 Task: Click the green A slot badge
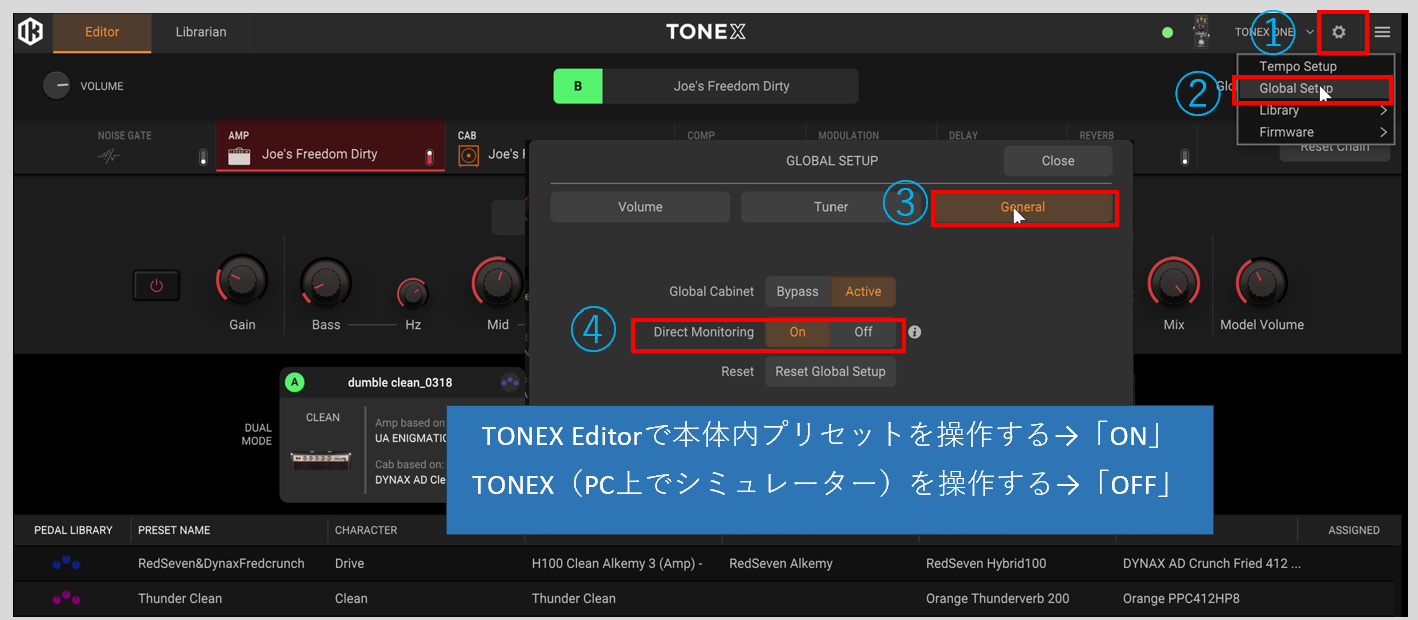pos(295,382)
